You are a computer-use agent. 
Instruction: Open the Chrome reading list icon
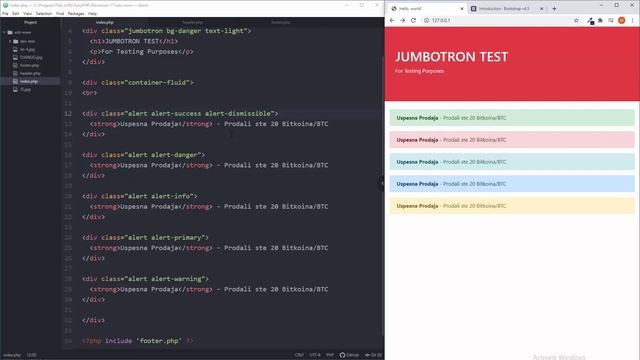(x=611, y=20)
